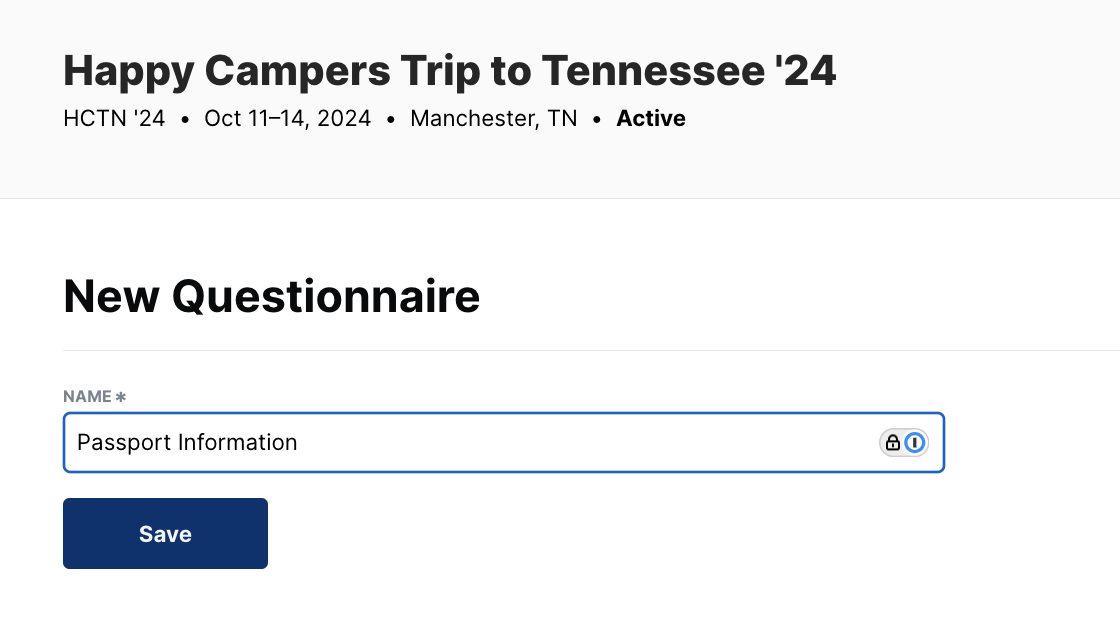This screenshot has height=618, width=1120.
Task: Click the word 'Tennessee' in page title
Action: click(651, 71)
